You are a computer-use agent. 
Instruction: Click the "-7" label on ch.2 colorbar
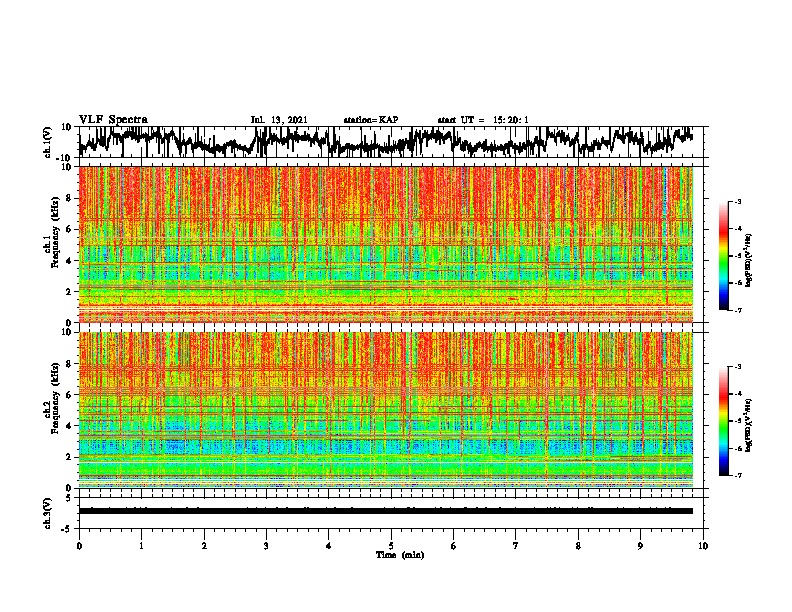738,475
